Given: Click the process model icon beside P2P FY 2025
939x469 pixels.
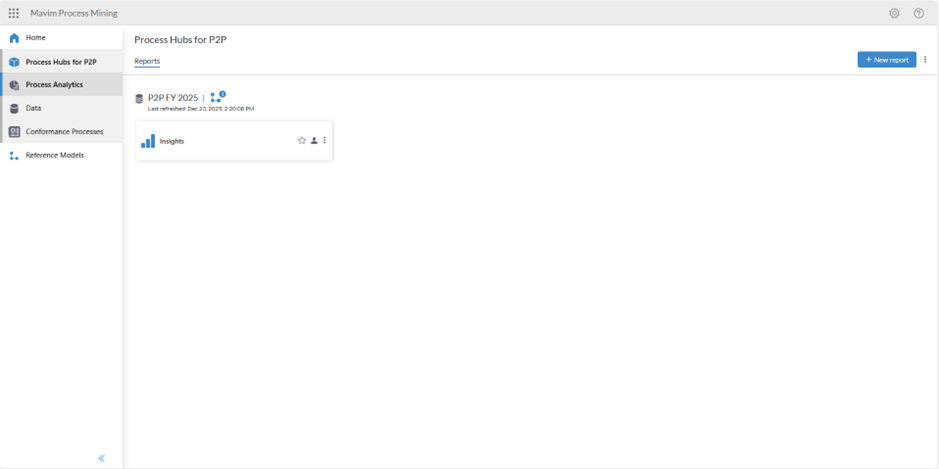Looking at the screenshot, I should tap(216, 97).
